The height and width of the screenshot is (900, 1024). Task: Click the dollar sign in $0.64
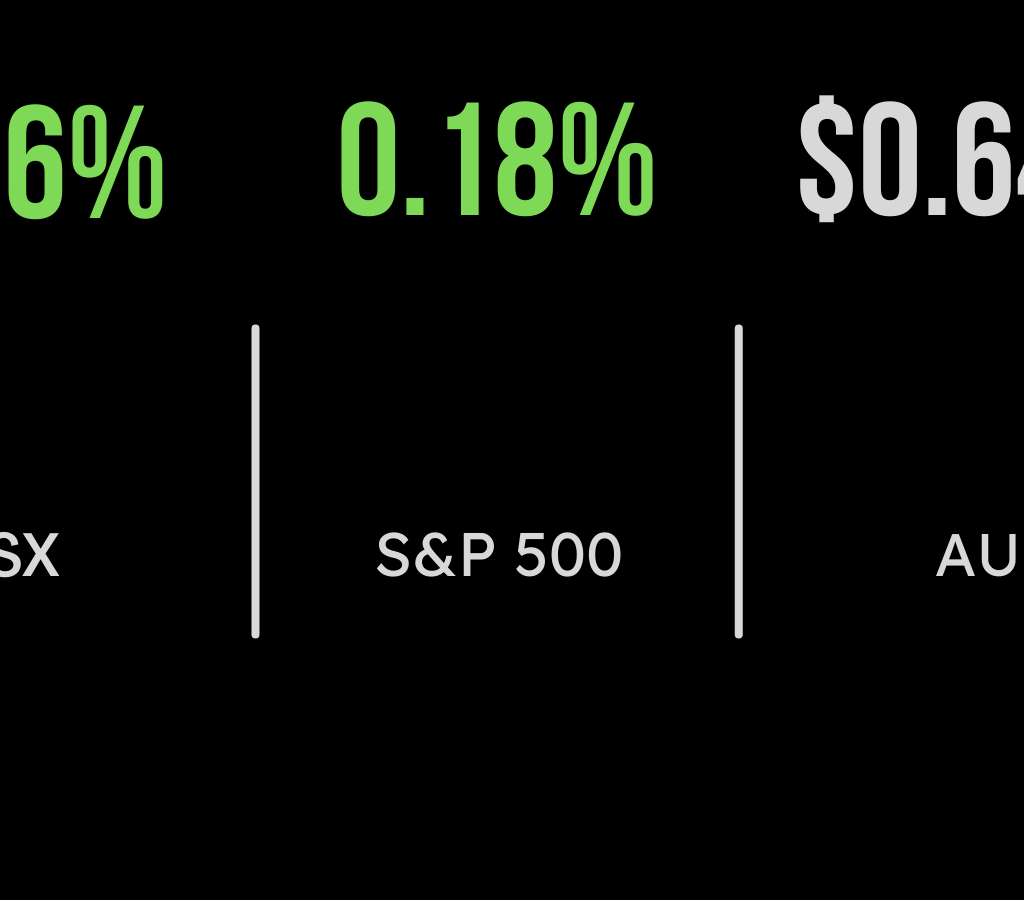[x=827, y=160]
